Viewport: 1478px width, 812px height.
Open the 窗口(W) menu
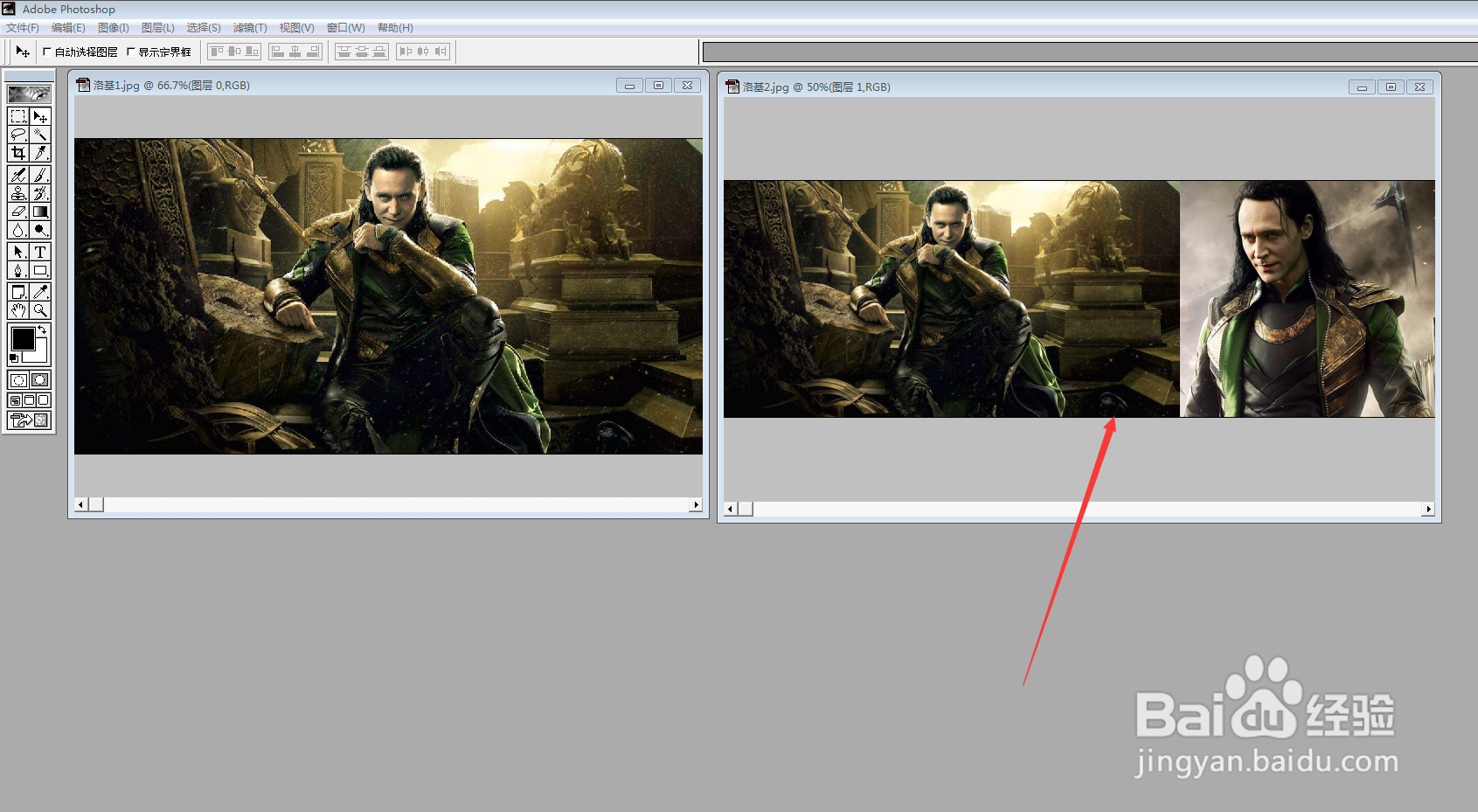(345, 28)
